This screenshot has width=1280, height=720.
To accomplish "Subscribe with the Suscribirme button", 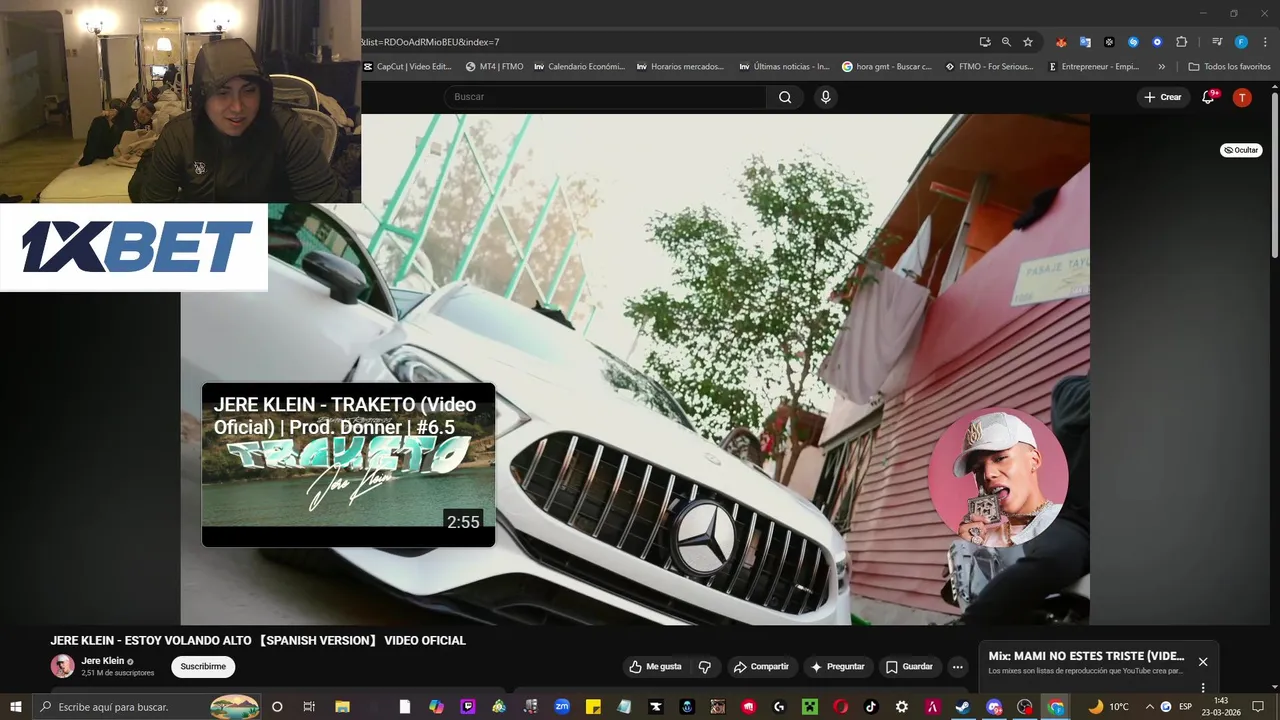I will (203, 667).
